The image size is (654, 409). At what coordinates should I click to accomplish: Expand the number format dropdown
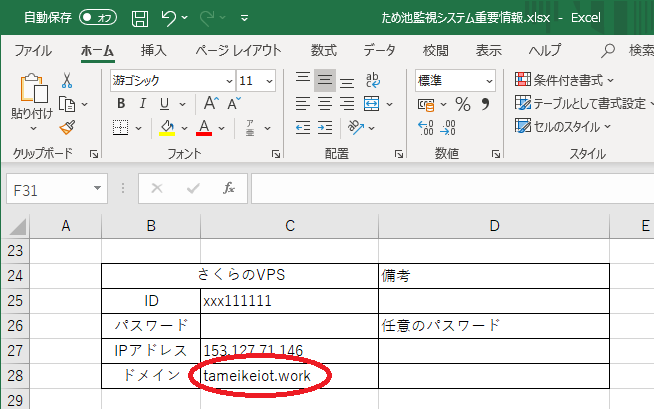(489, 80)
